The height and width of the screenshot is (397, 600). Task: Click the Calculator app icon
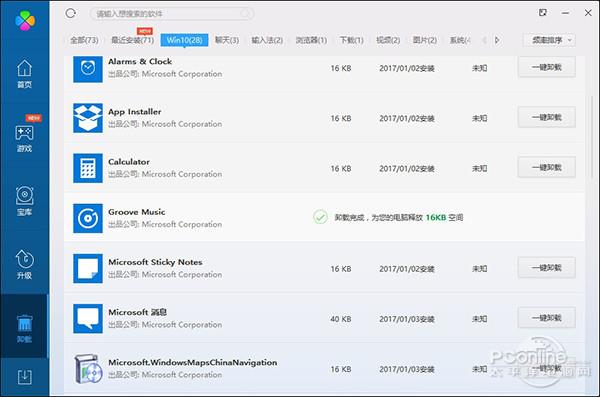(x=88, y=168)
